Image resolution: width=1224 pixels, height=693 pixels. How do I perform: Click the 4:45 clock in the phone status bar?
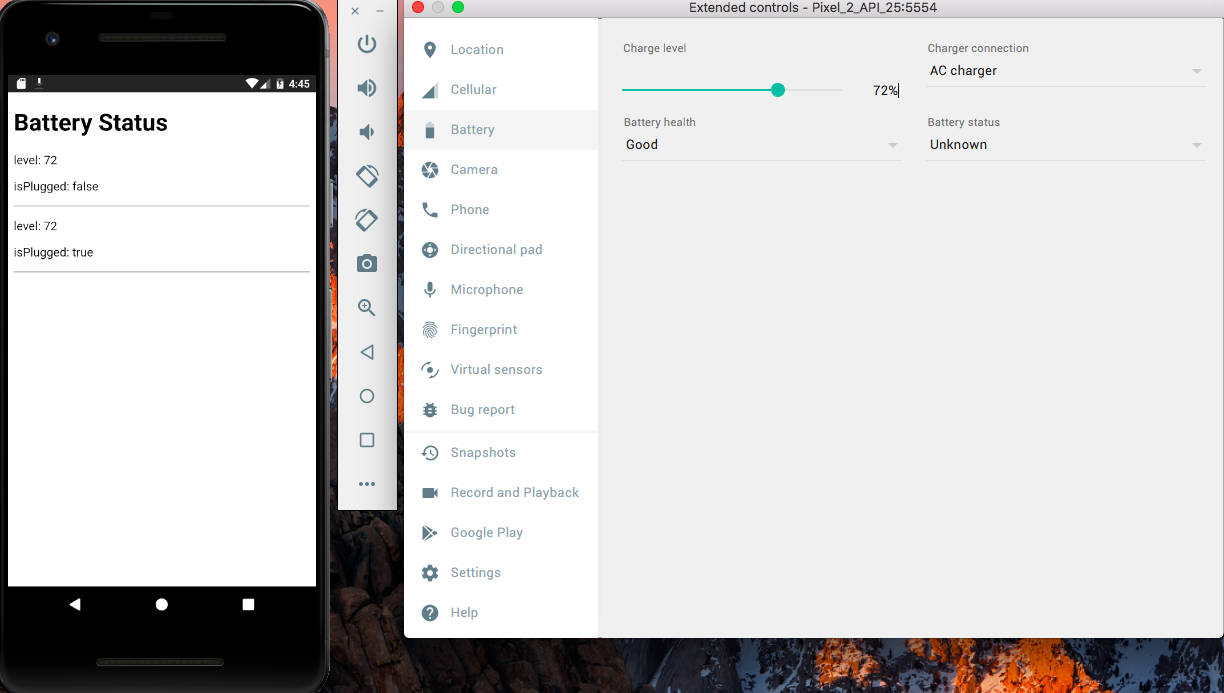[299, 84]
